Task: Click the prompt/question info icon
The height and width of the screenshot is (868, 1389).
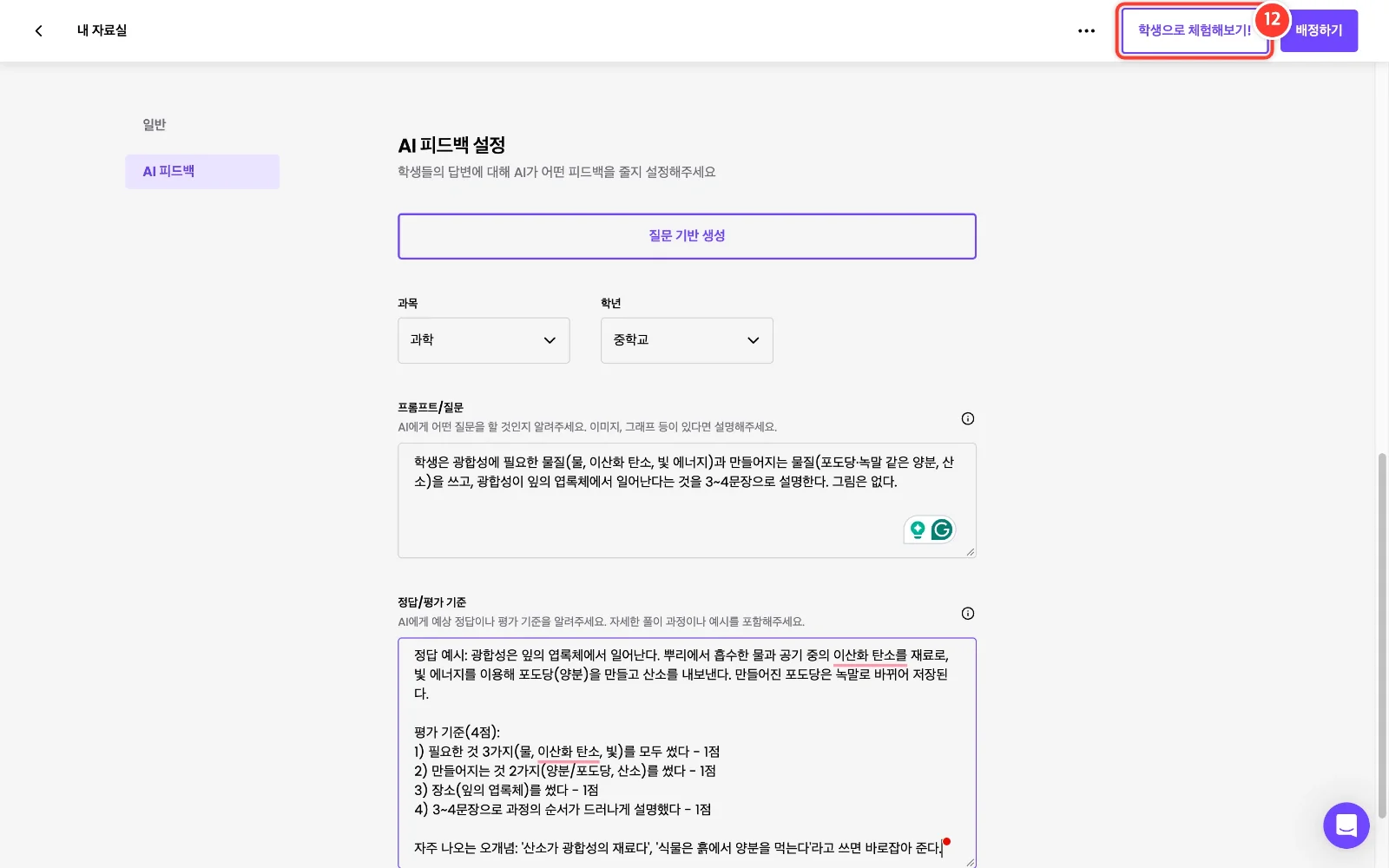Action: [967, 418]
